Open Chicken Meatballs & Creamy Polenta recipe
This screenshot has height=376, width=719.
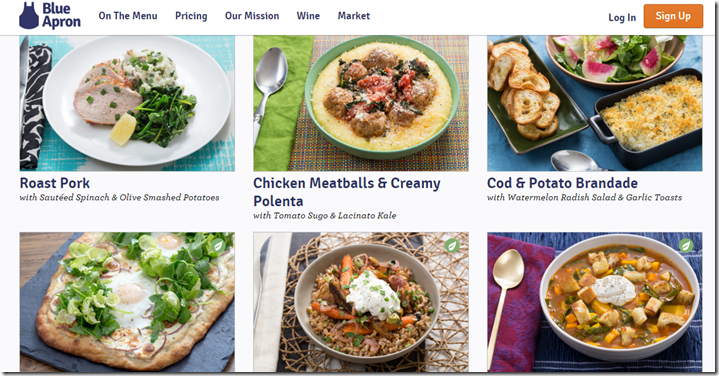pos(347,192)
